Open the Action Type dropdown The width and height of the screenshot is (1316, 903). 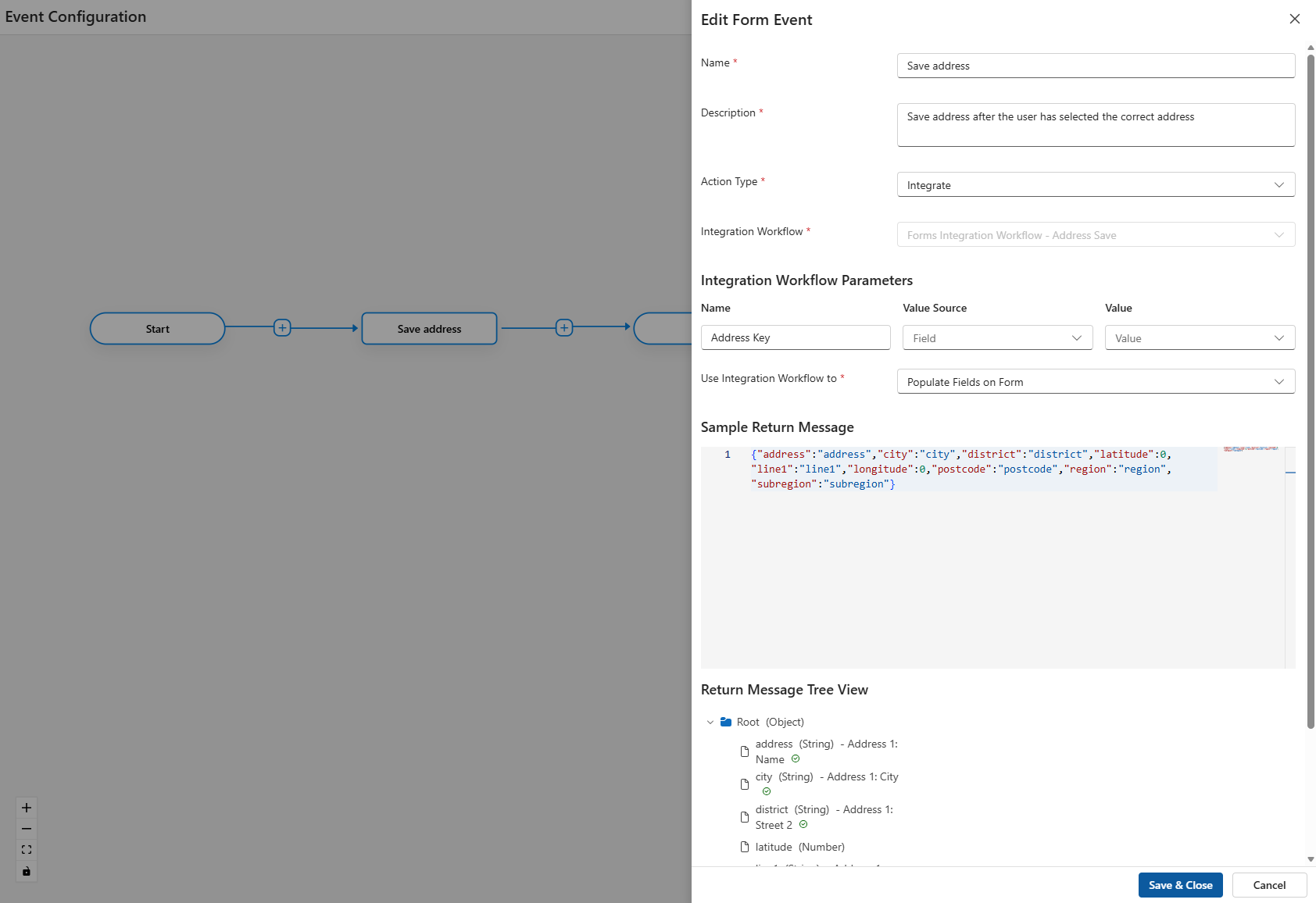[1096, 185]
